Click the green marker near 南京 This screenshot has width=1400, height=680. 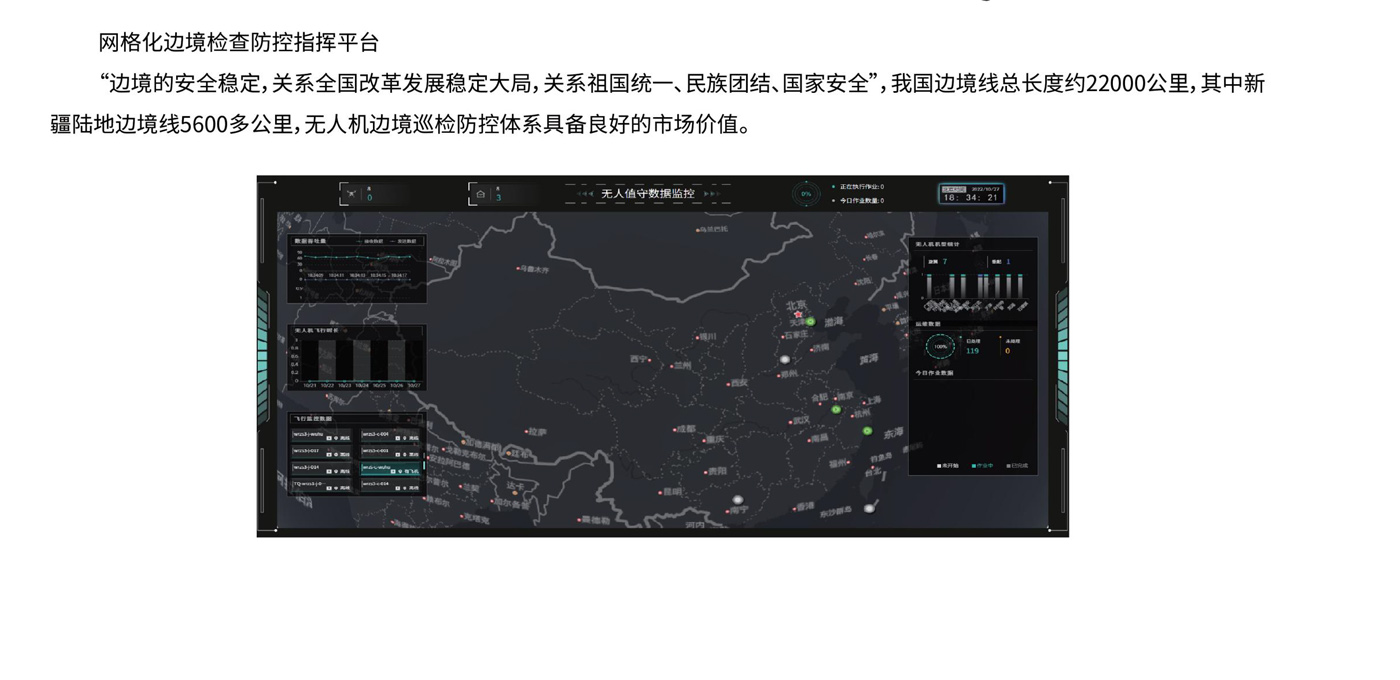coord(836,409)
